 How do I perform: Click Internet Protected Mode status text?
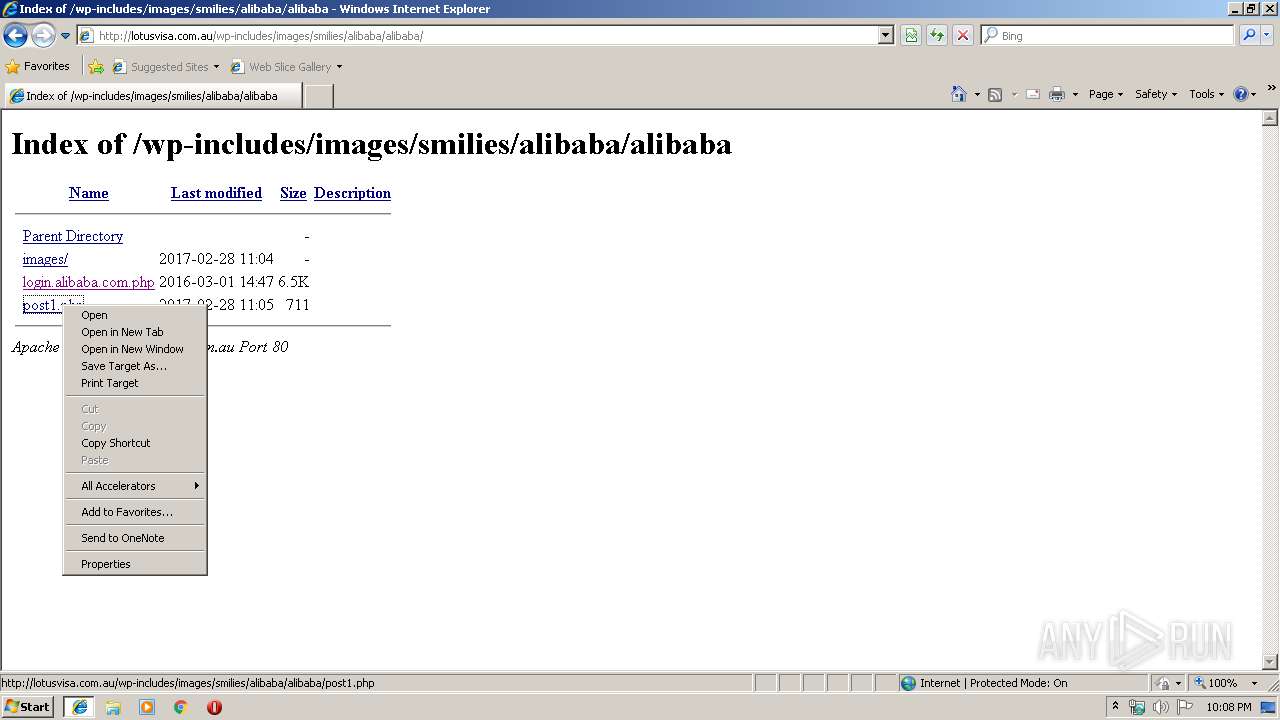[993, 683]
